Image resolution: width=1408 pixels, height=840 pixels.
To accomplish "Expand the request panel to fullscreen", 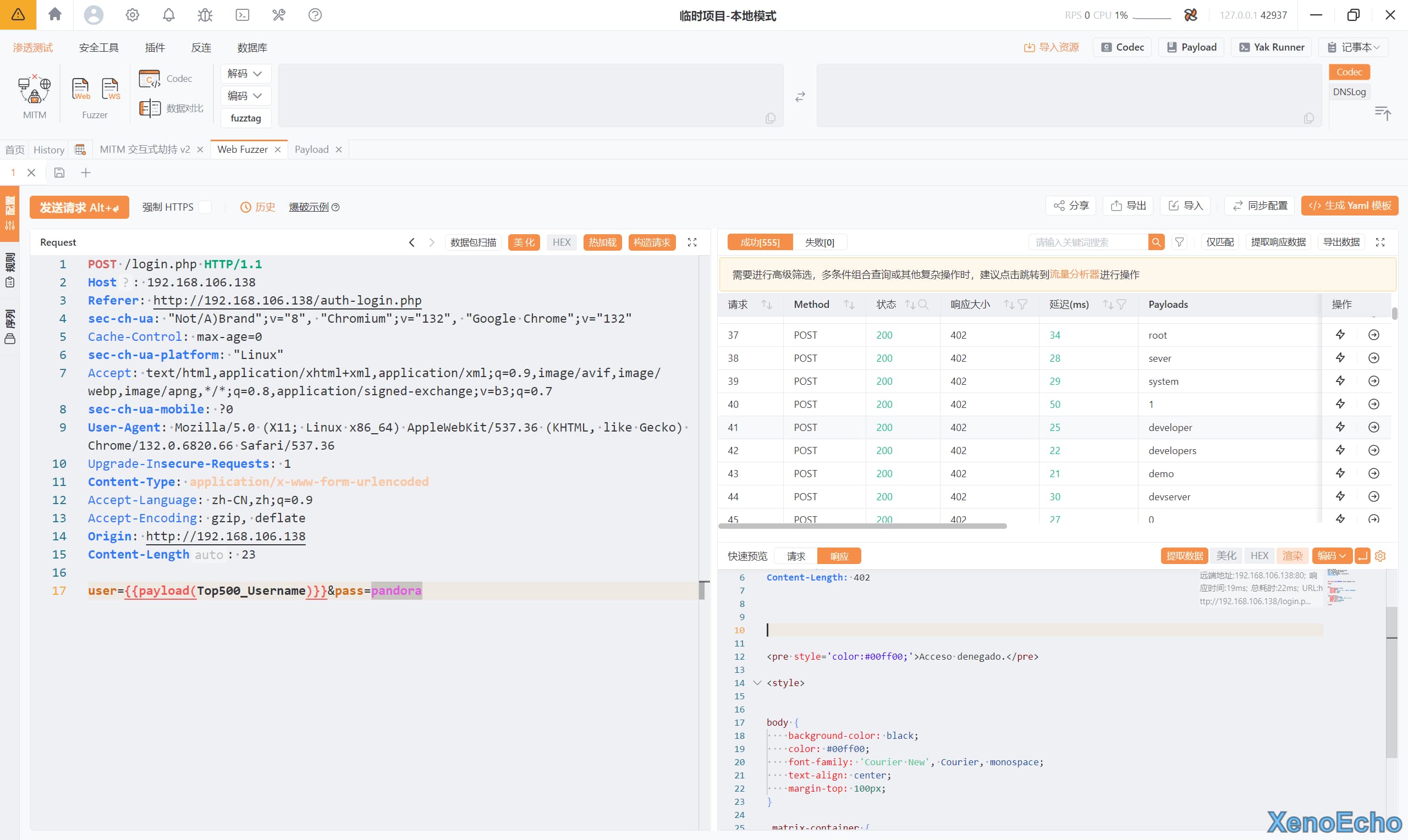I will [692, 242].
